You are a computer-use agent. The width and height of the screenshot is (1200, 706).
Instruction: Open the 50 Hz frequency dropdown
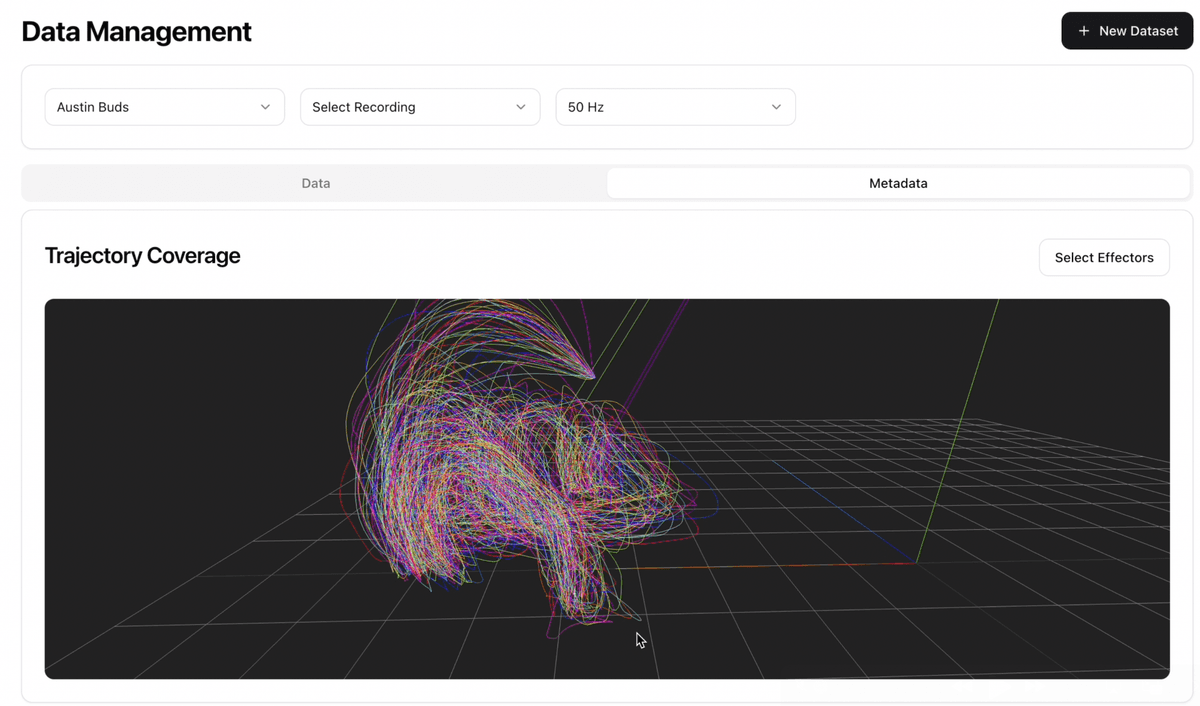click(675, 106)
